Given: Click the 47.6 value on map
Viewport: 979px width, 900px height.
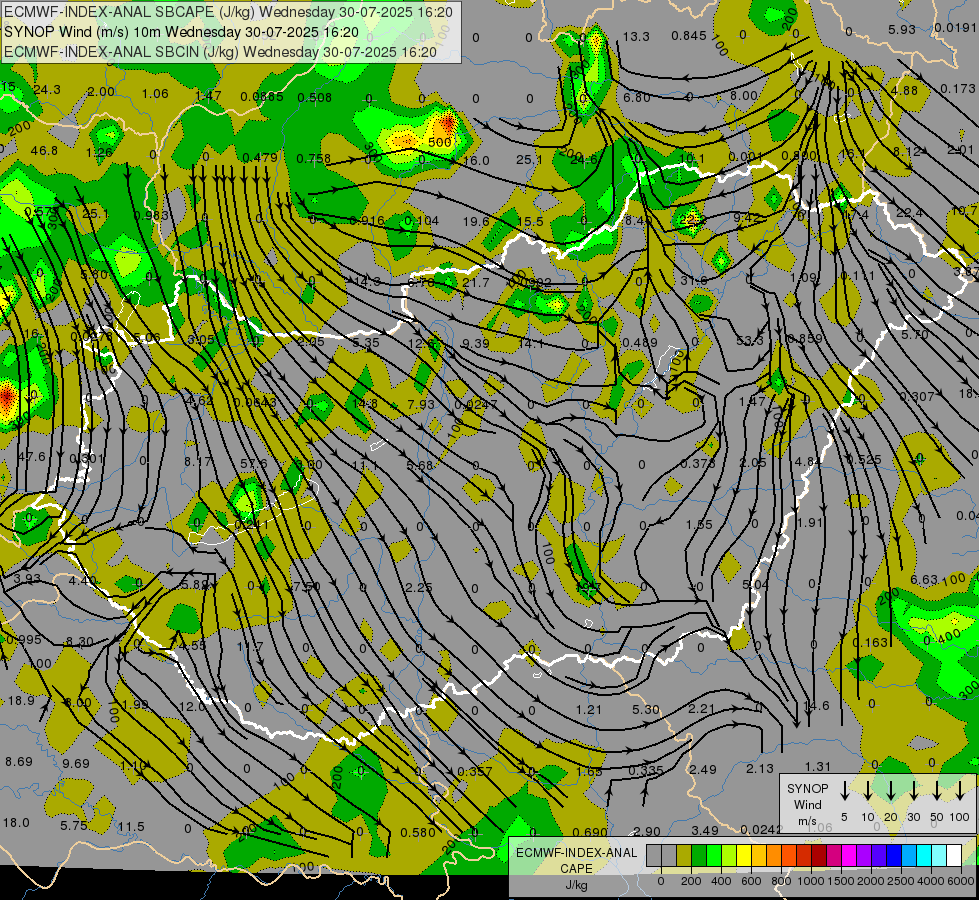Looking at the screenshot, I should (x=32, y=457).
